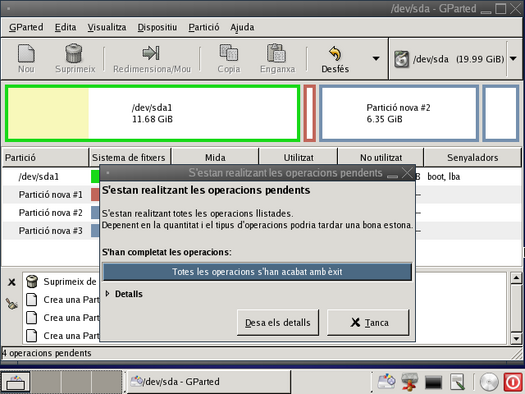Click the Suprimeix trash can icon

click(74, 53)
